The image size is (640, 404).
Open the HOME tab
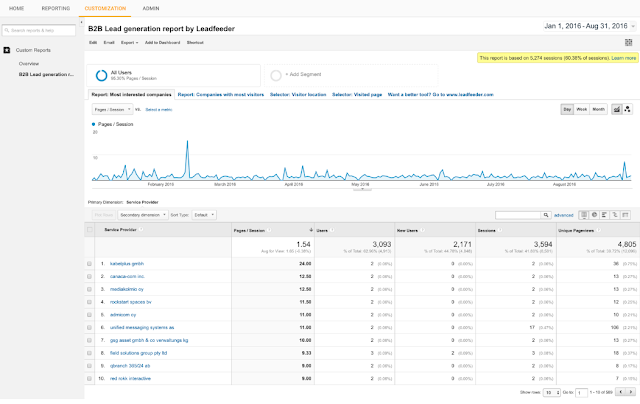[17, 8]
